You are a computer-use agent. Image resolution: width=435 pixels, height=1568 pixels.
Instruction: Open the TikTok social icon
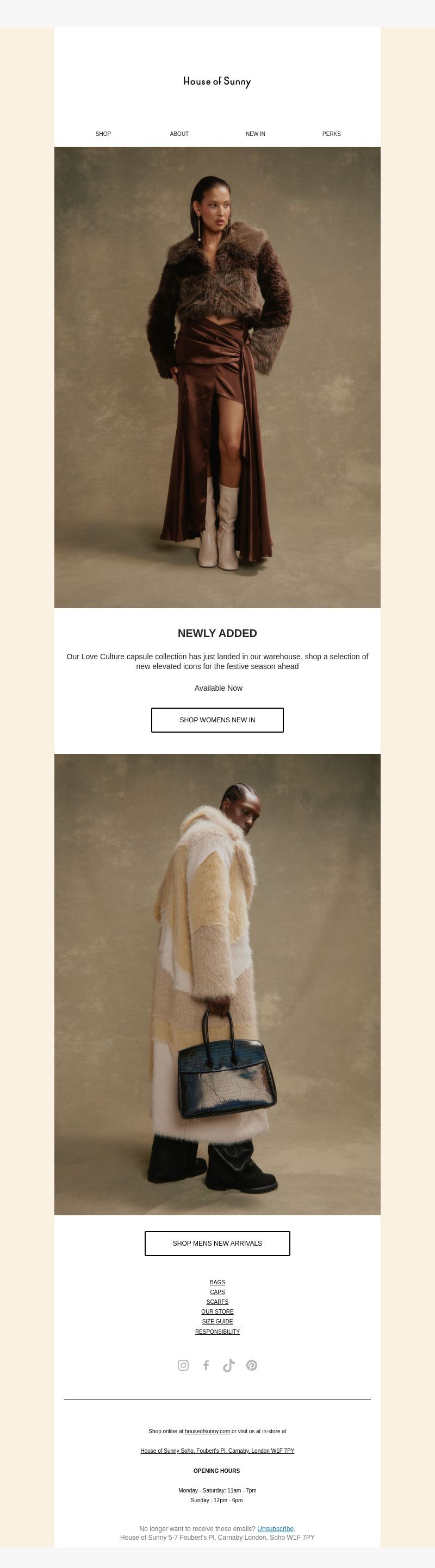tap(228, 1365)
